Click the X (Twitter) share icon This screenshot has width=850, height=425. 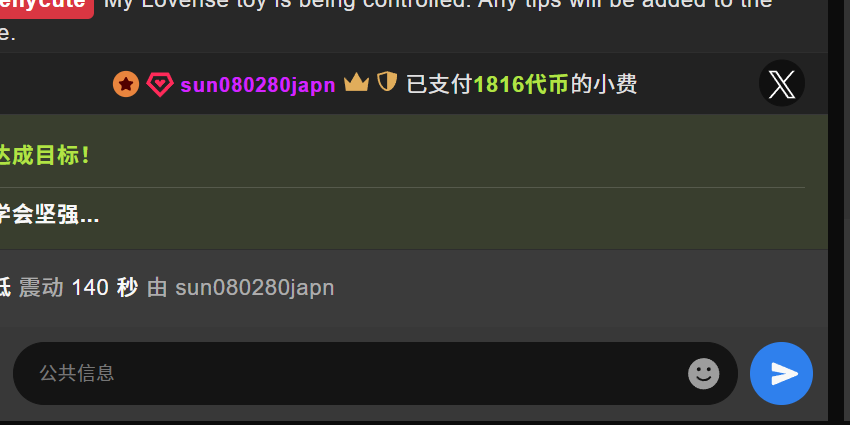coord(782,83)
